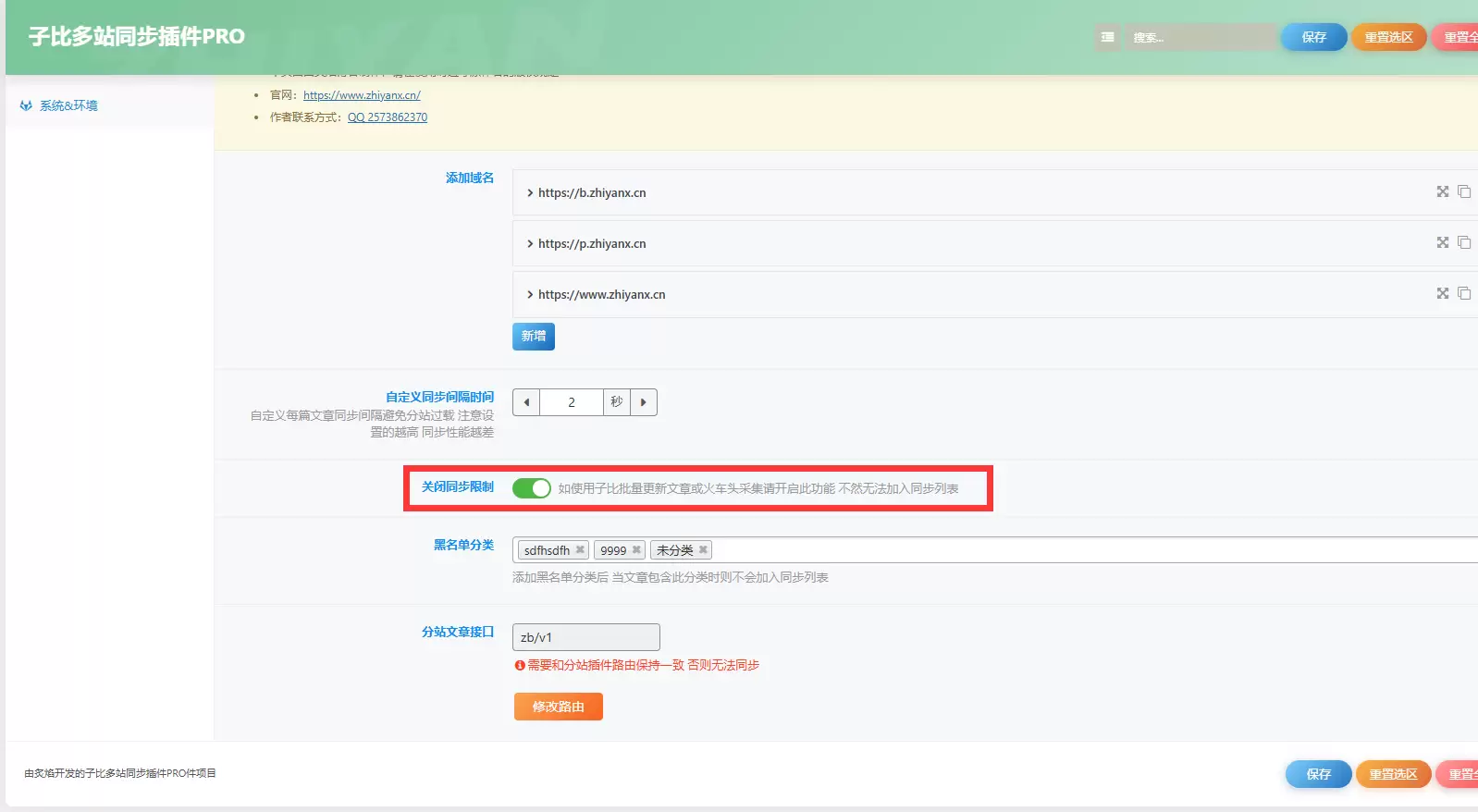Click the top blue 保存 button
The width and height of the screenshot is (1478, 812).
1313,37
